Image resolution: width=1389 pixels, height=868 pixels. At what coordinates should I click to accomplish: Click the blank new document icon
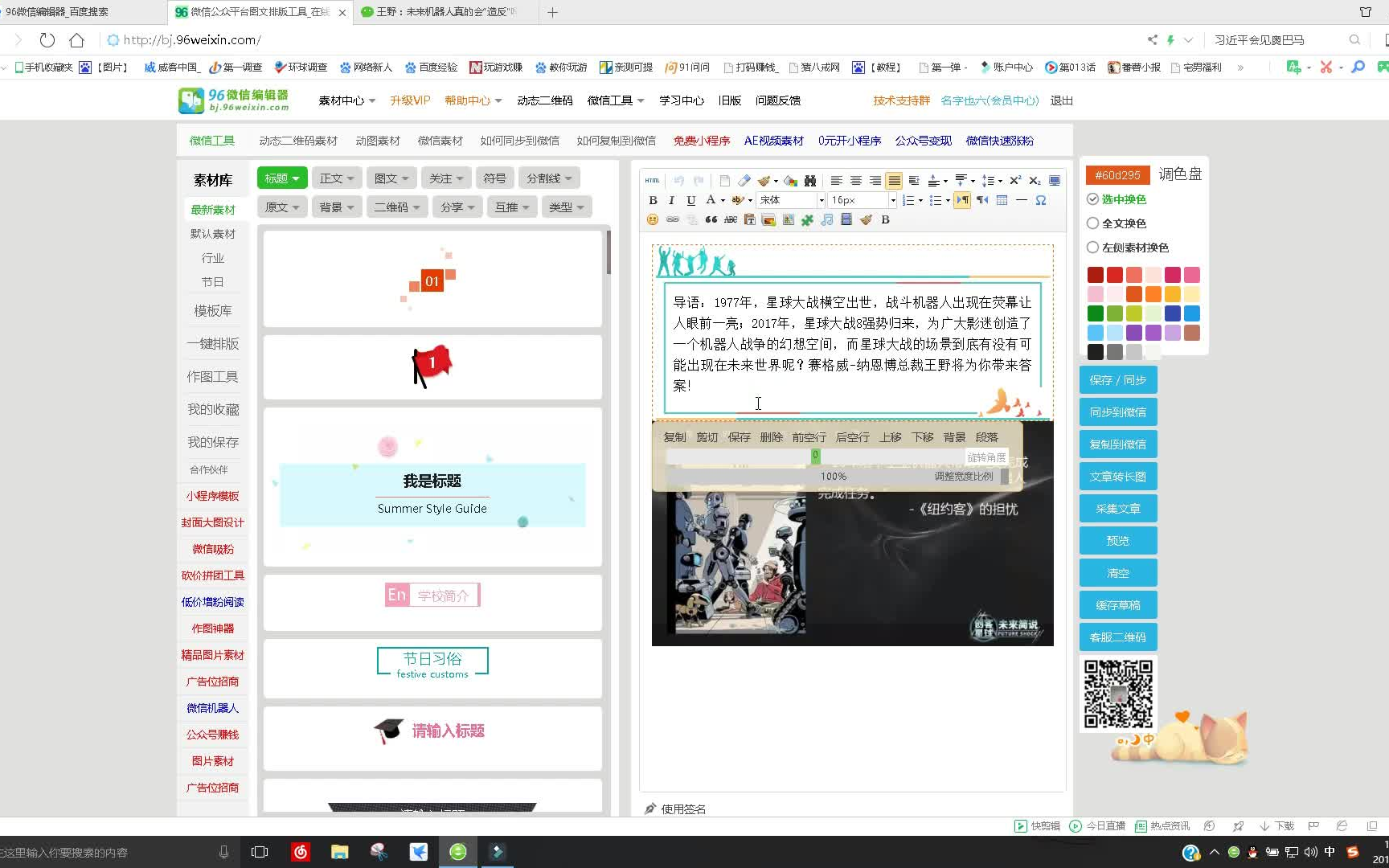pos(724,181)
